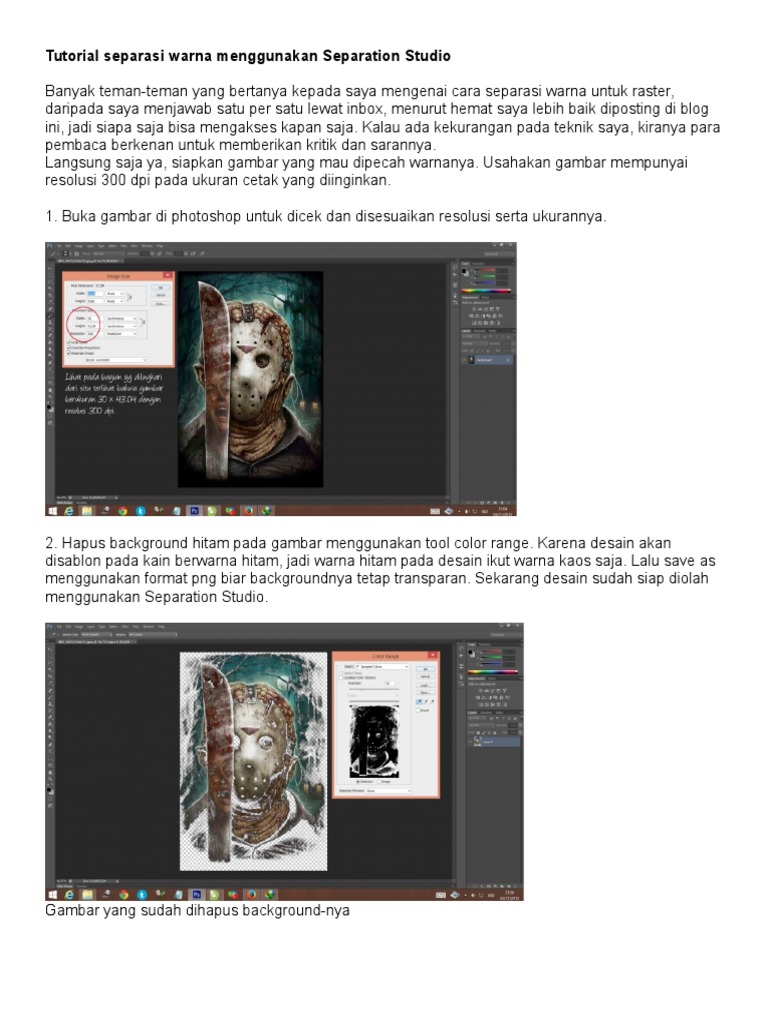The height and width of the screenshot is (1024, 768).
Task: Open Resolution pixels/inch dropdown in Image Size
Action: pos(122,334)
